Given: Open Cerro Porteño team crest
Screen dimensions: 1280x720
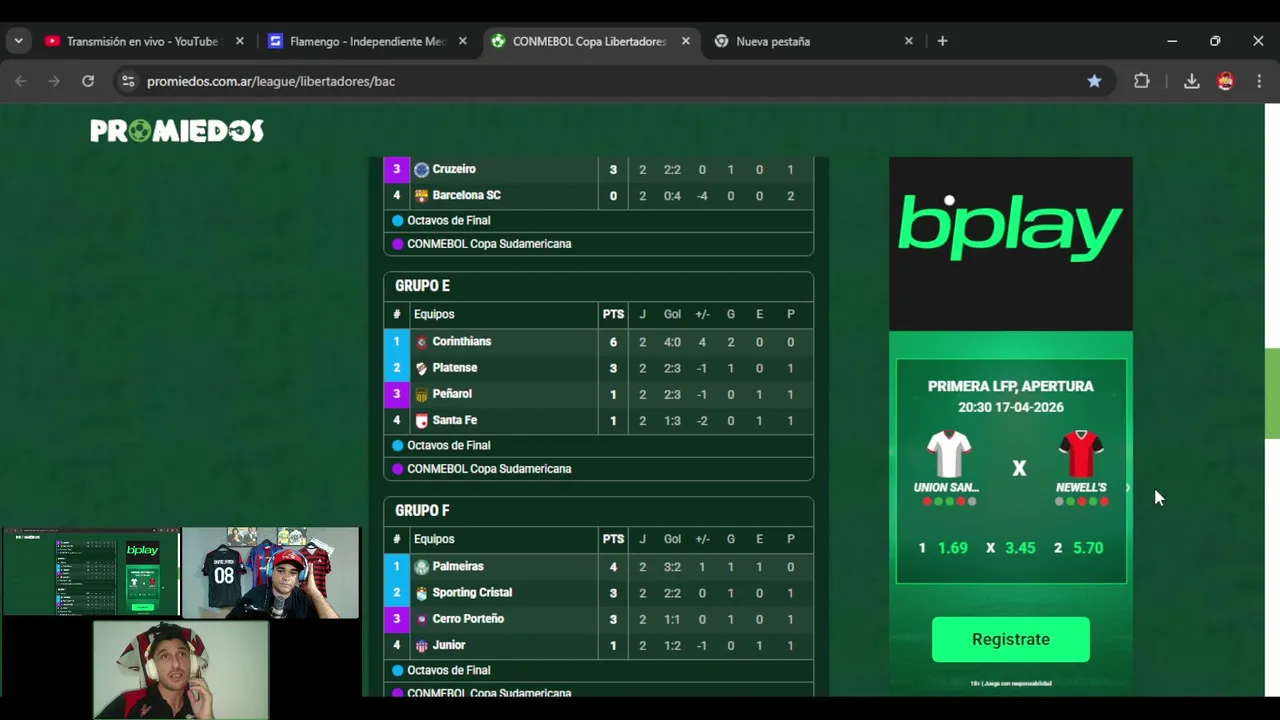Looking at the screenshot, I should click(421, 619).
